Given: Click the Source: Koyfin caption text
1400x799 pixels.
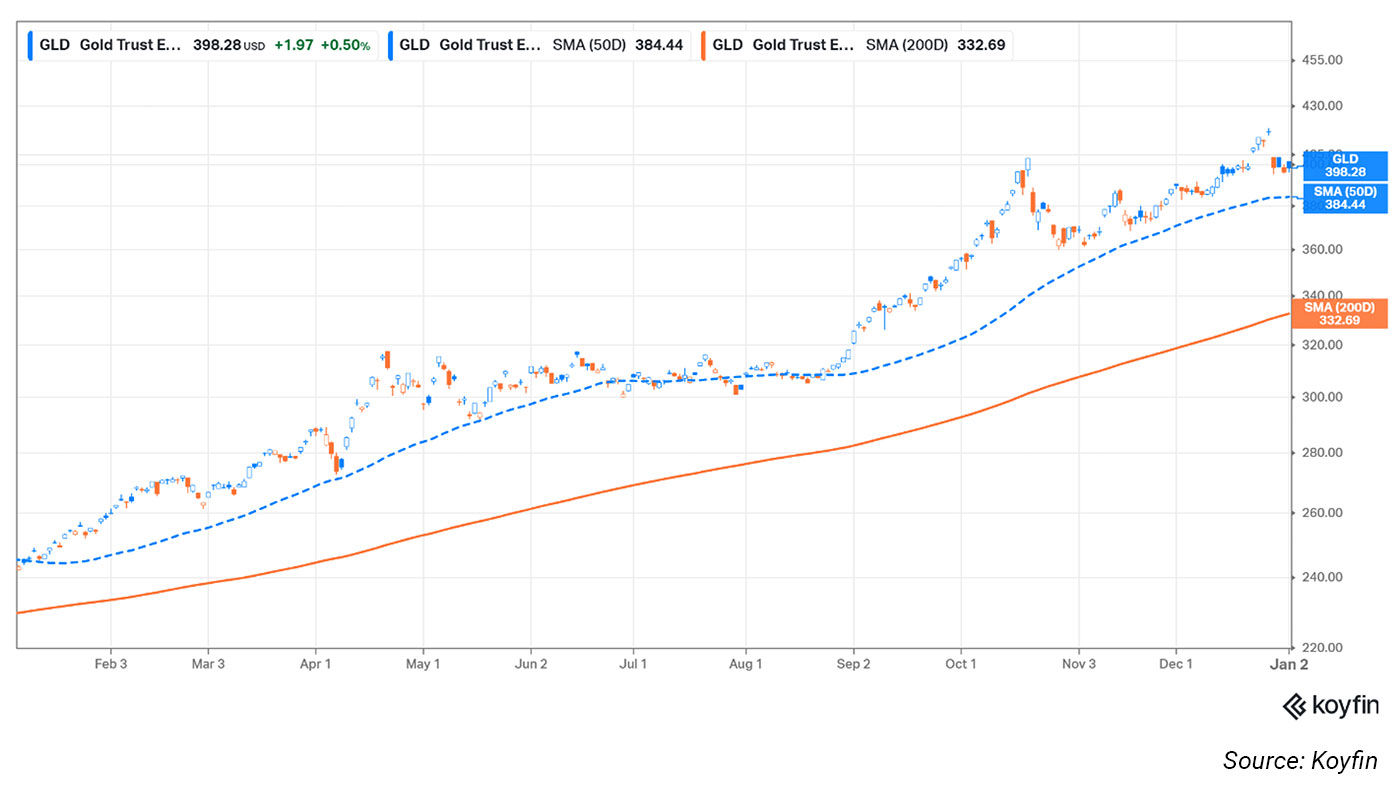Looking at the screenshot, I should pyautogui.click(x=1300, y=761).
